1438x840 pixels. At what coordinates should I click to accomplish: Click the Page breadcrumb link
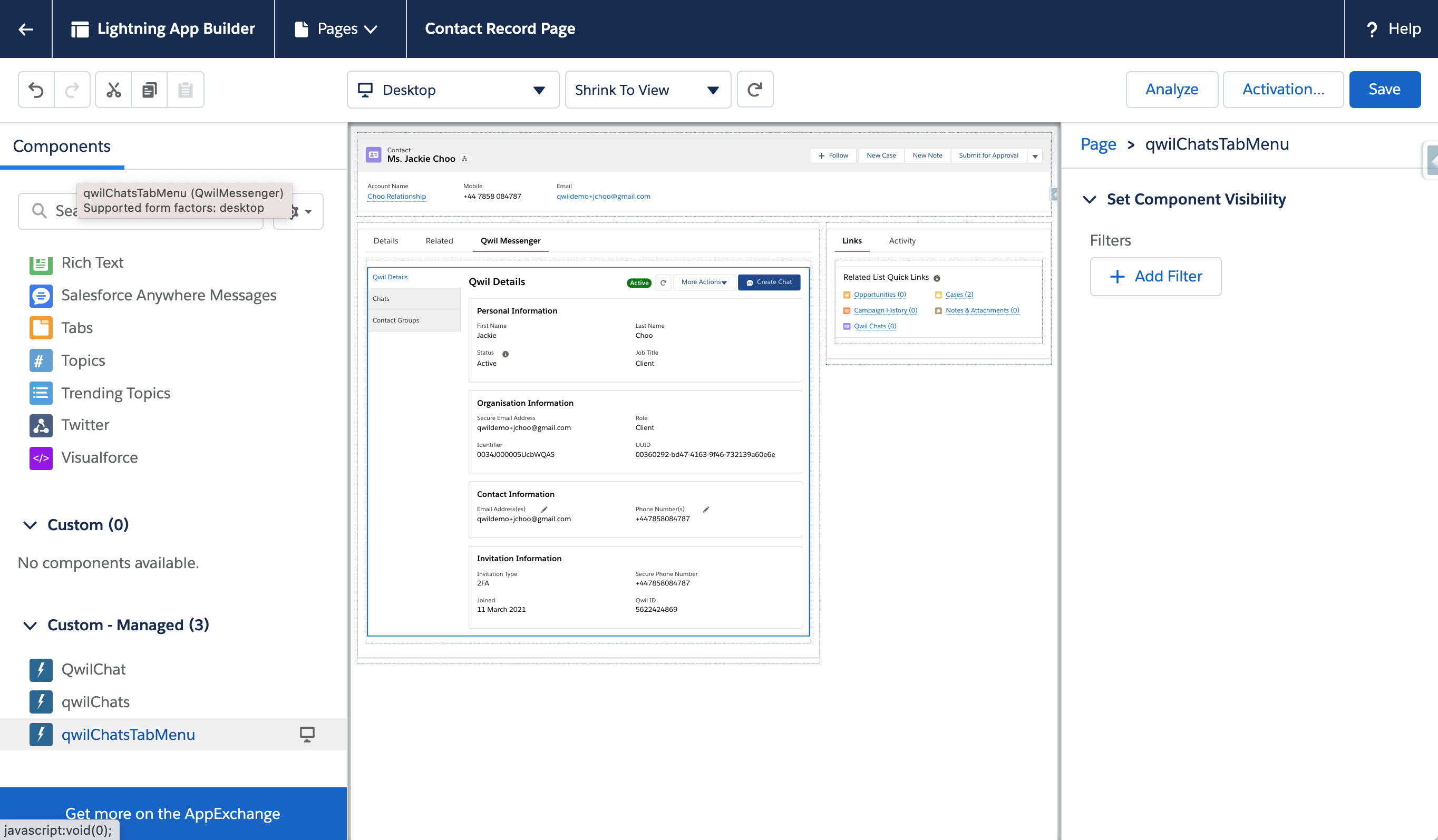coord(1098,144)
